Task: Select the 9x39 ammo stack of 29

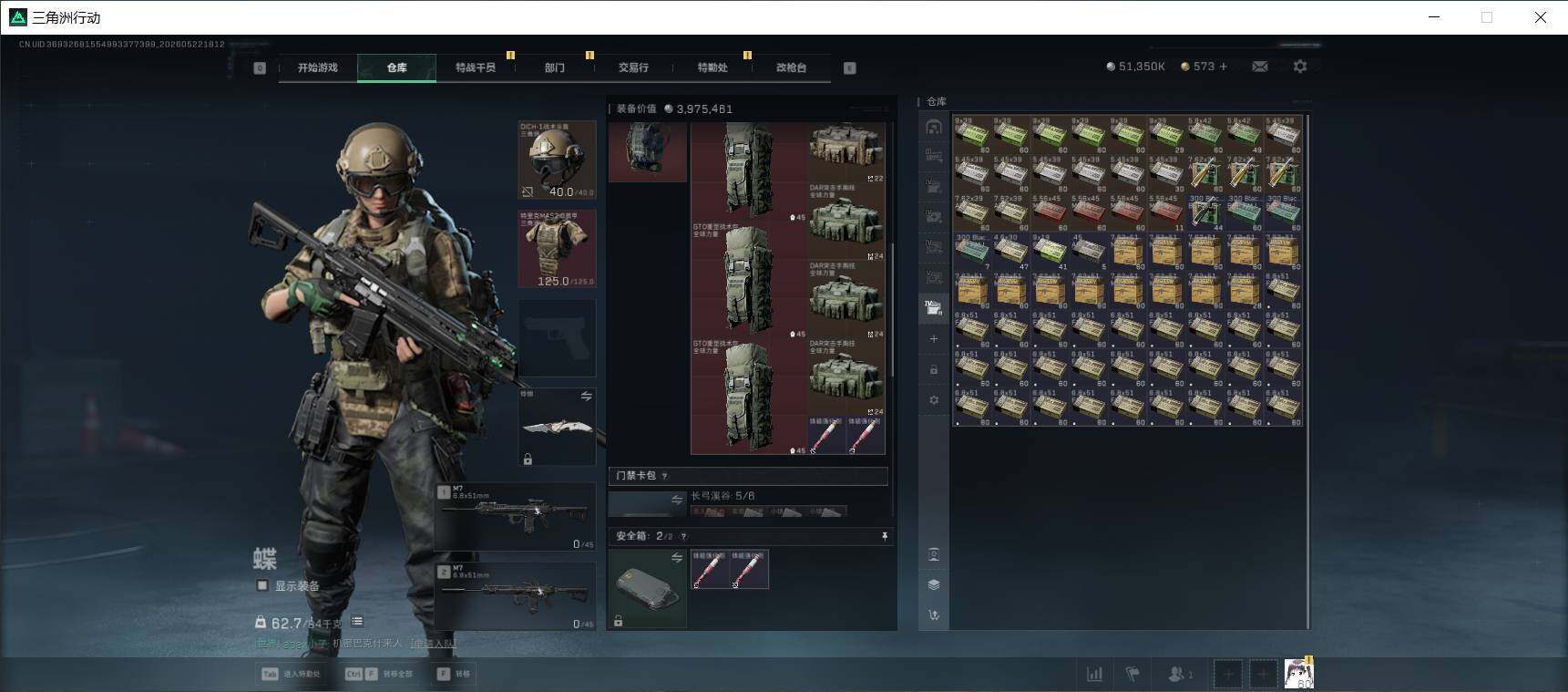Action: click(x=1167, y=135)
